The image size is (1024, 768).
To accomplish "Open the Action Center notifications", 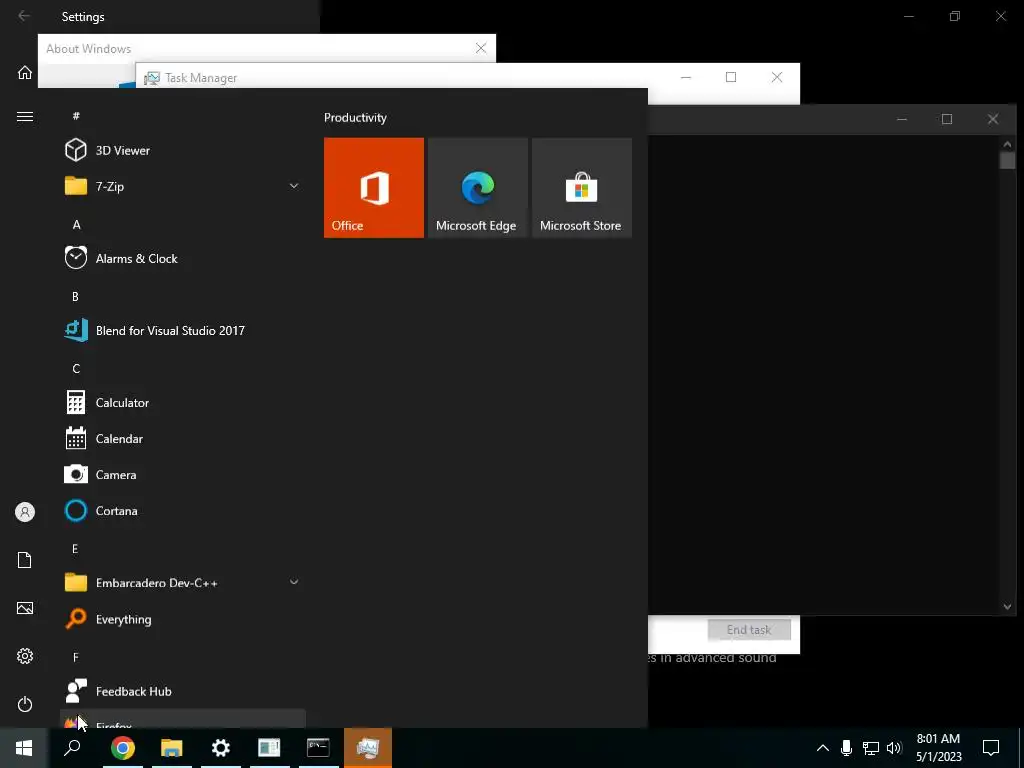I will (991, 748).
